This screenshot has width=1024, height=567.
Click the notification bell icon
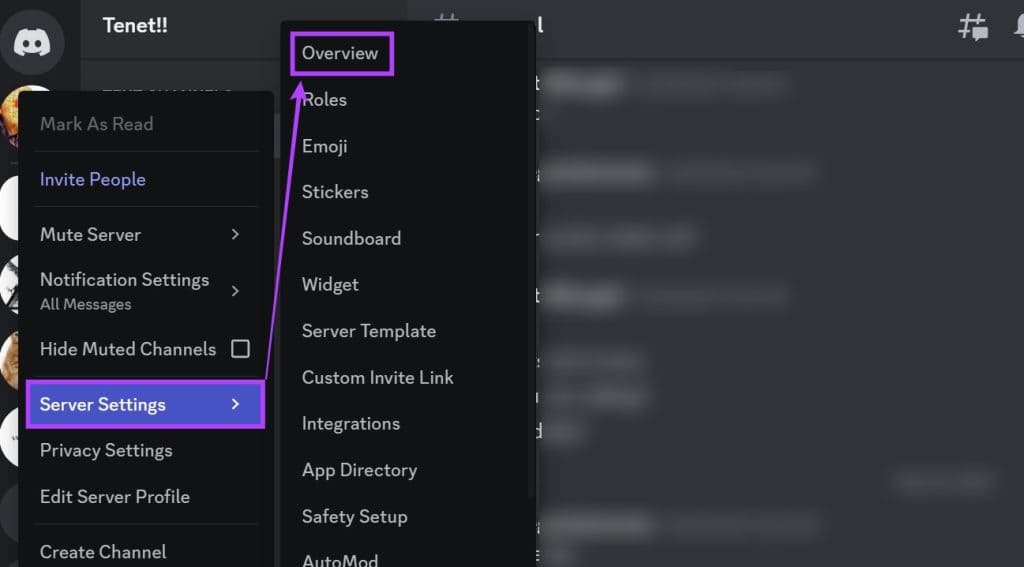(1016, 27)
